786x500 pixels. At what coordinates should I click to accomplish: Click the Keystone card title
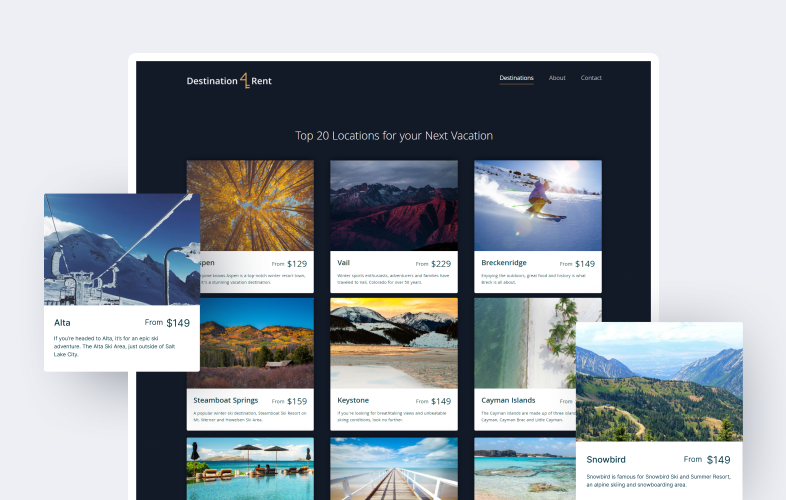353,400
